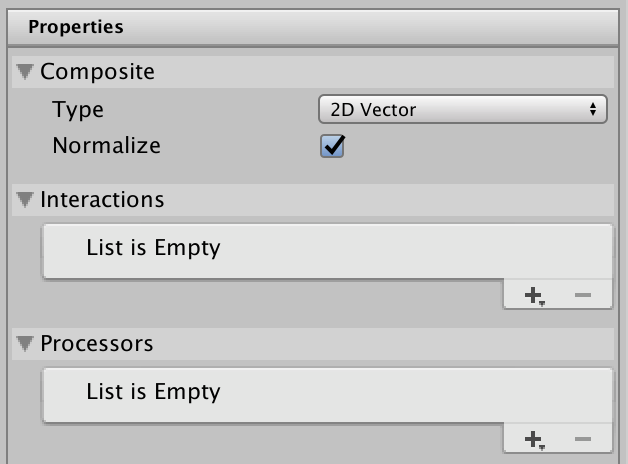Select the Properties panel header

[x=75, y=26]
